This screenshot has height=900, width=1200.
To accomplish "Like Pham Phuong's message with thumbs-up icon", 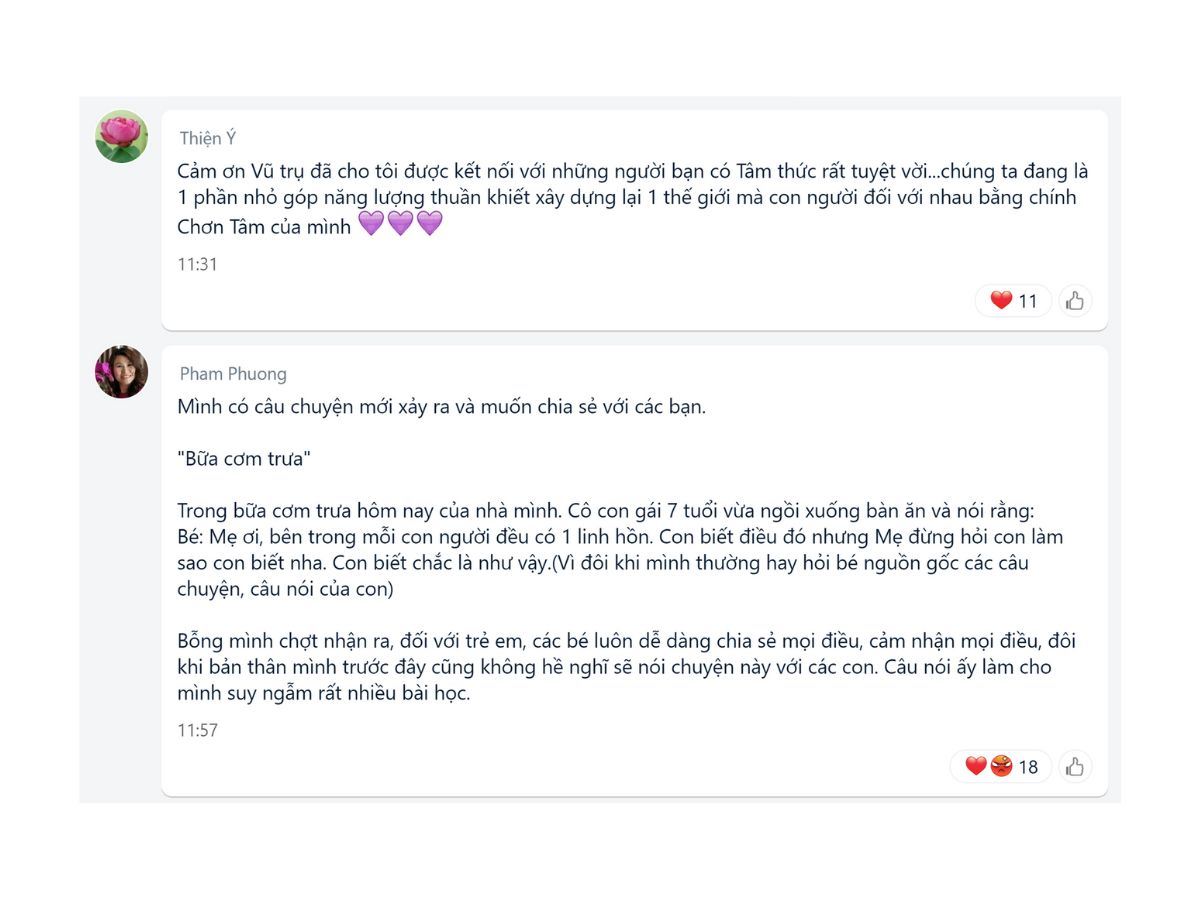I will (1075, 766).
